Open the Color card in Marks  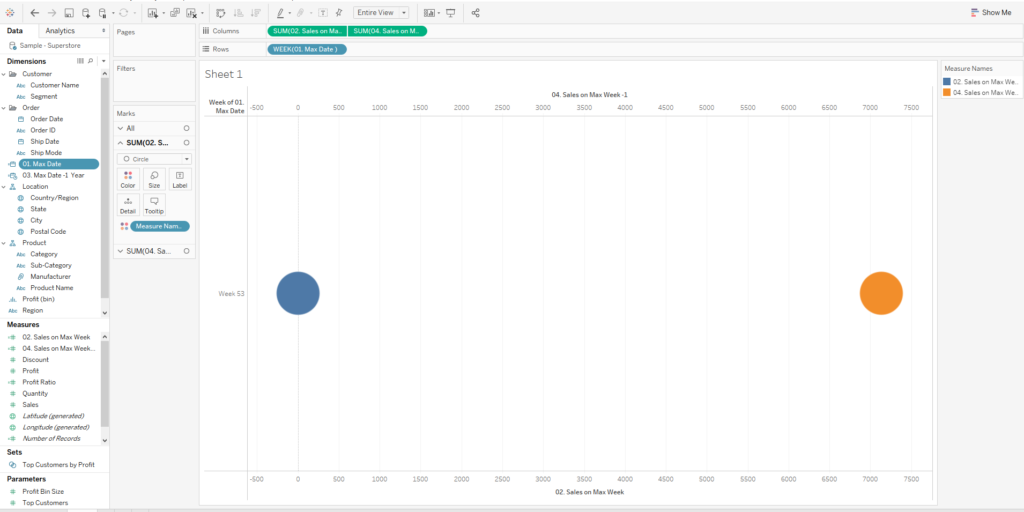[x=128, y=179]
